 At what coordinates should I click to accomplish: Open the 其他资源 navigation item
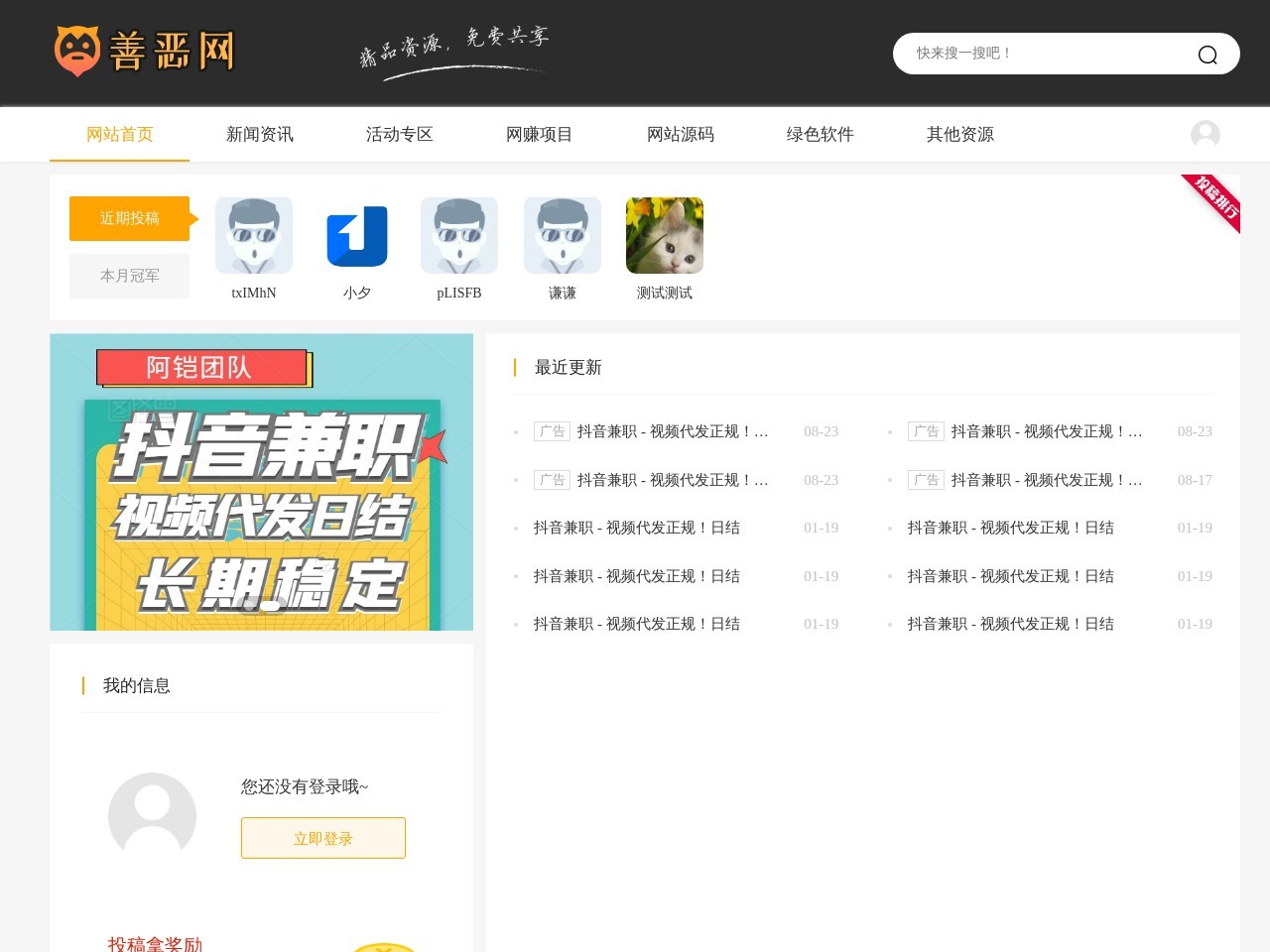click(960, 134)
